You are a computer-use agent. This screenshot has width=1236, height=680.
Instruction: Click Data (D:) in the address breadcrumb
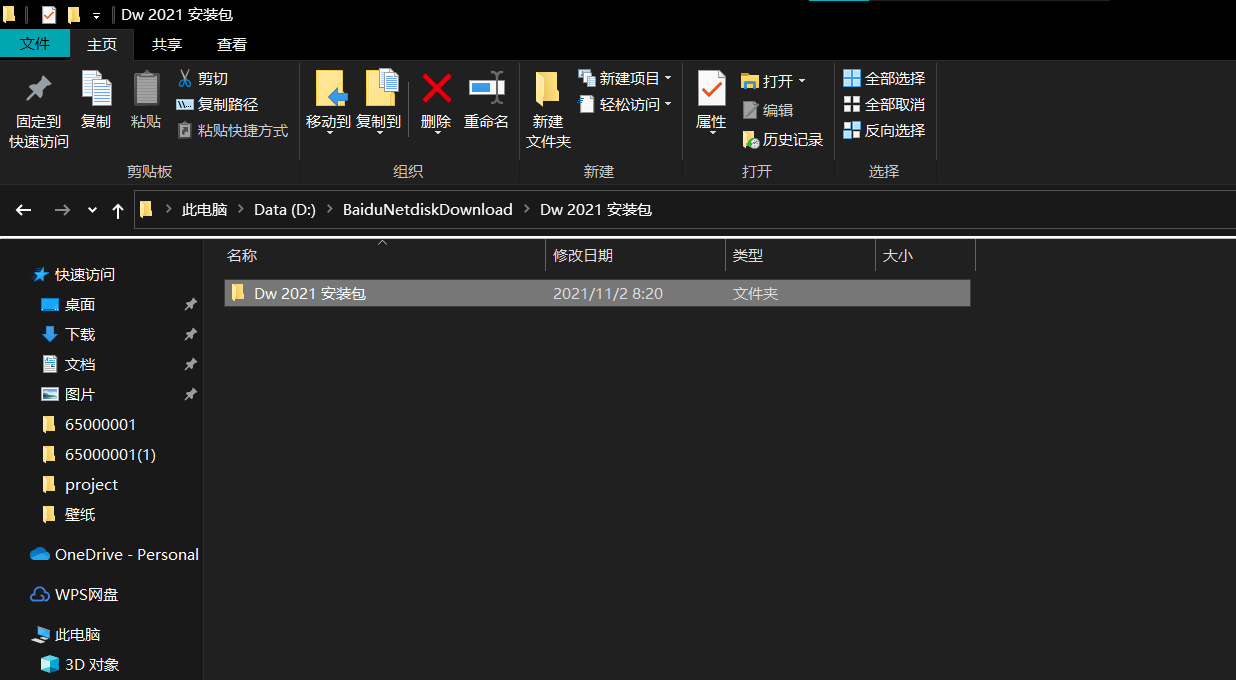(285, 210)
